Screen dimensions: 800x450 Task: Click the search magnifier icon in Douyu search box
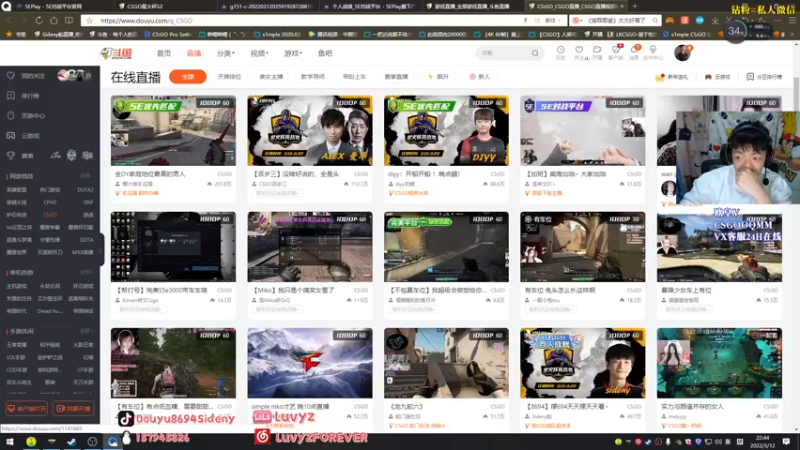click(x=535, y=53)
